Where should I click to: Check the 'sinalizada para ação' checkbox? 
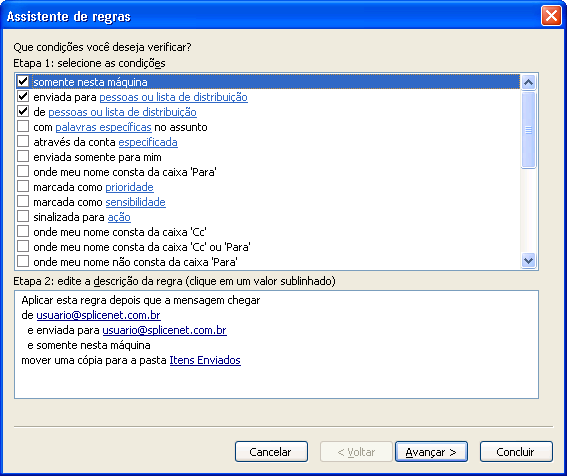point(23,216)
